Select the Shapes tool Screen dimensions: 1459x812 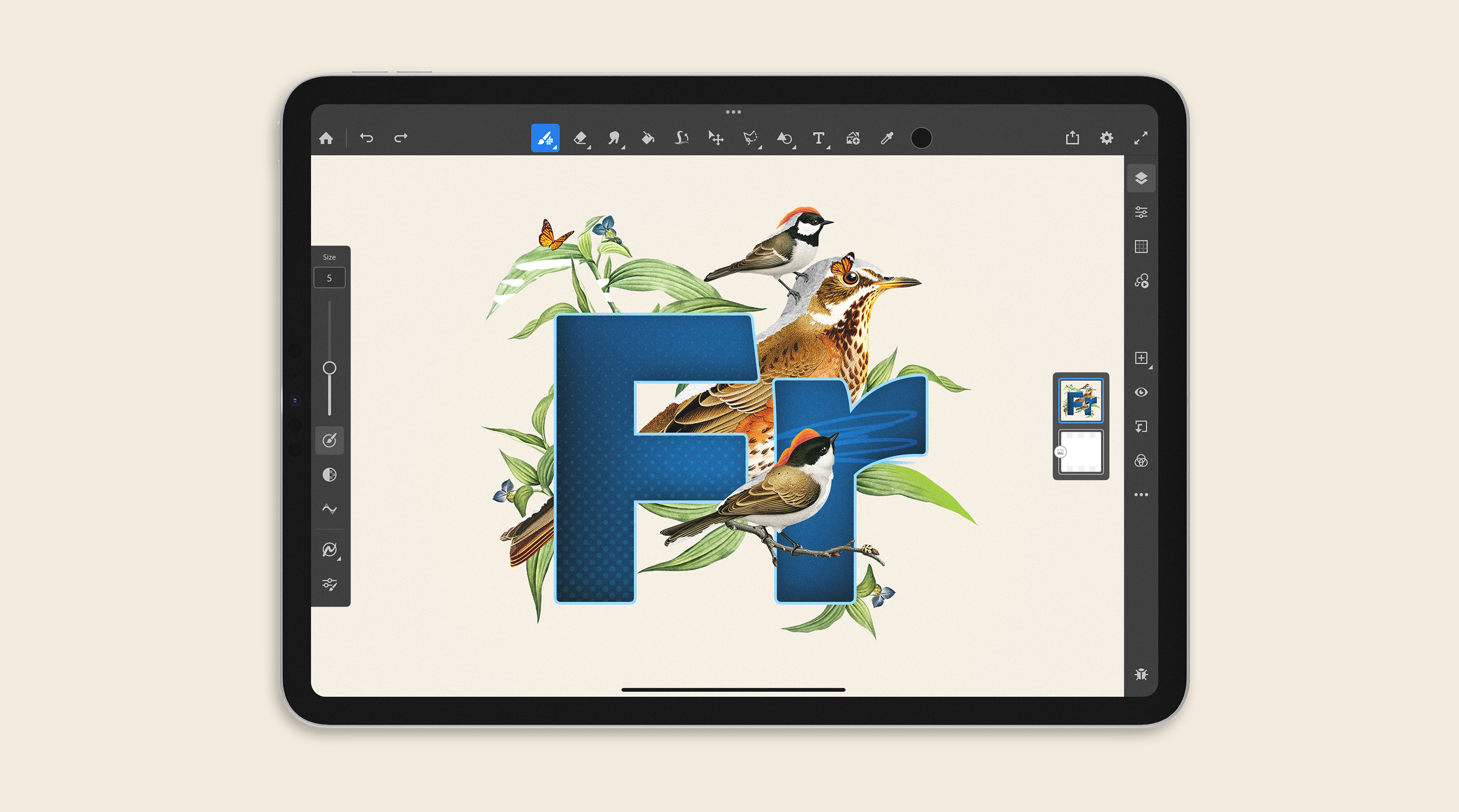[785, 138]
